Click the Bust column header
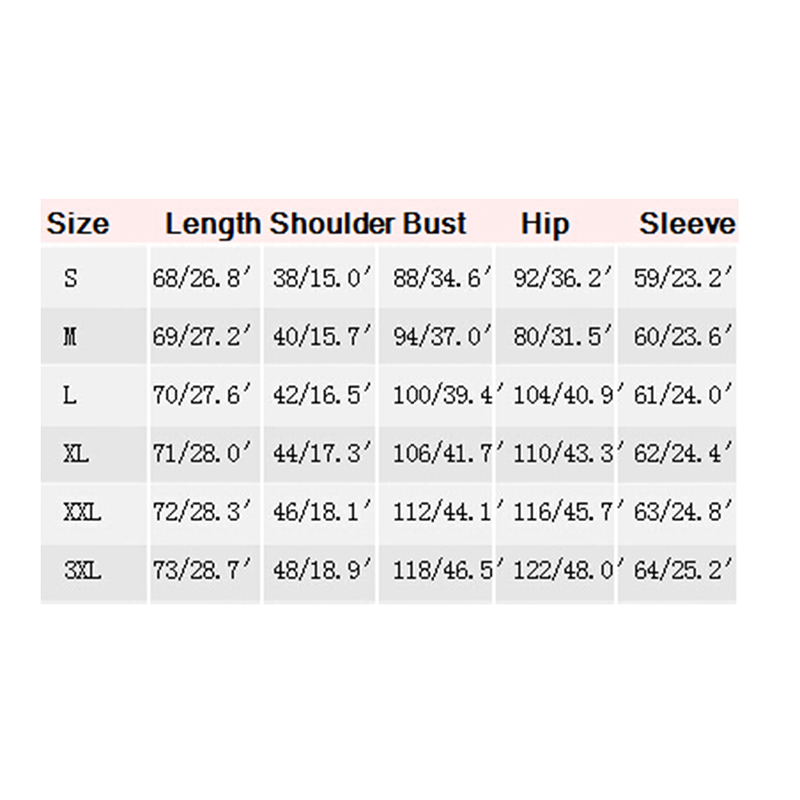 click(435, 223)
